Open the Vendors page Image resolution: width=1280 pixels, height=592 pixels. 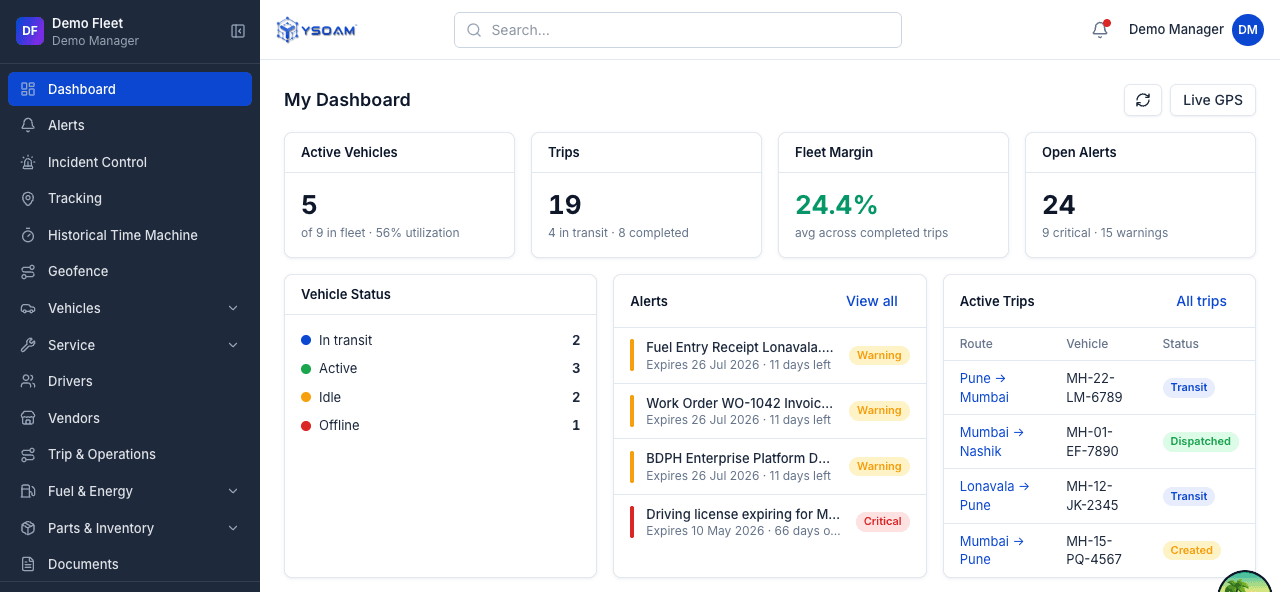[130, 418]
